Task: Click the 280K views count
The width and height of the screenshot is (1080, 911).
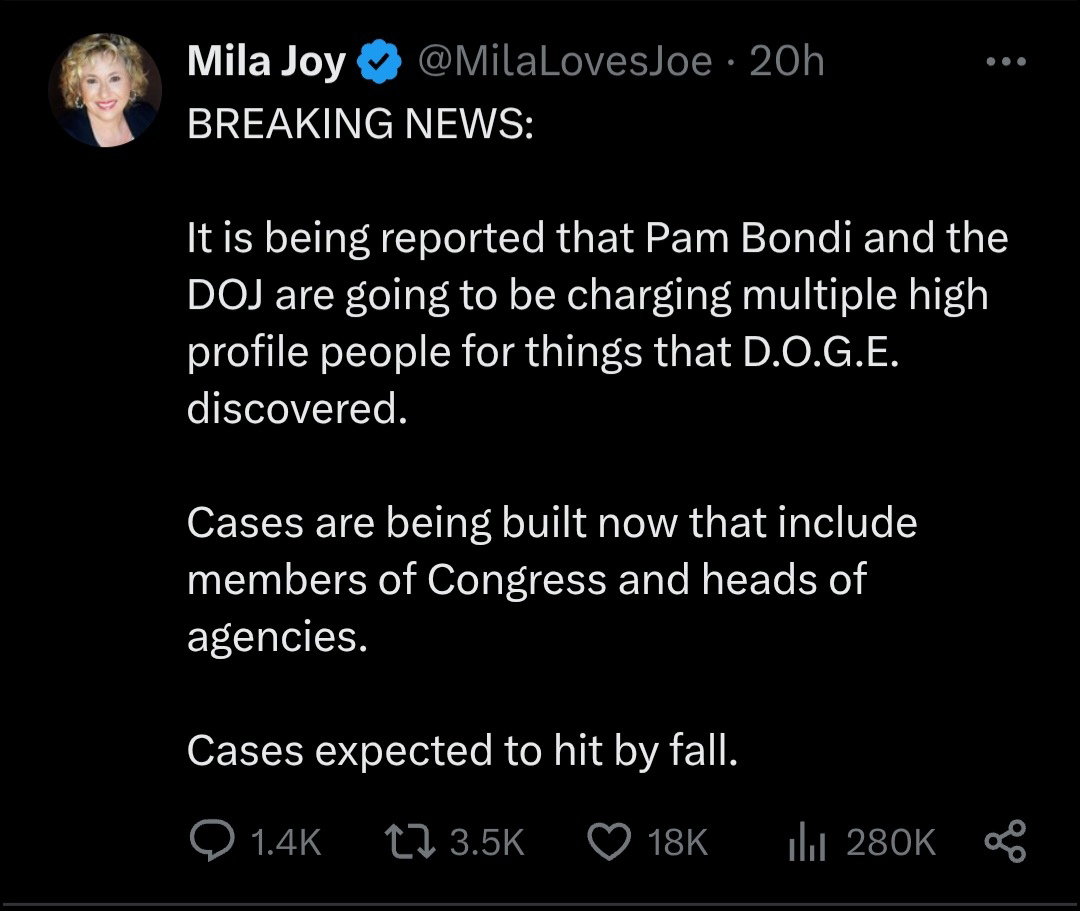Action: (891, 843)
